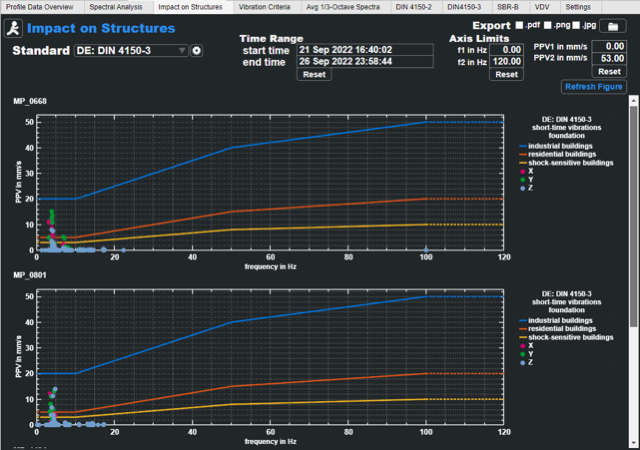
Task: Switch to the Spectral Analysis tab
Action: [x=116, y=6]
